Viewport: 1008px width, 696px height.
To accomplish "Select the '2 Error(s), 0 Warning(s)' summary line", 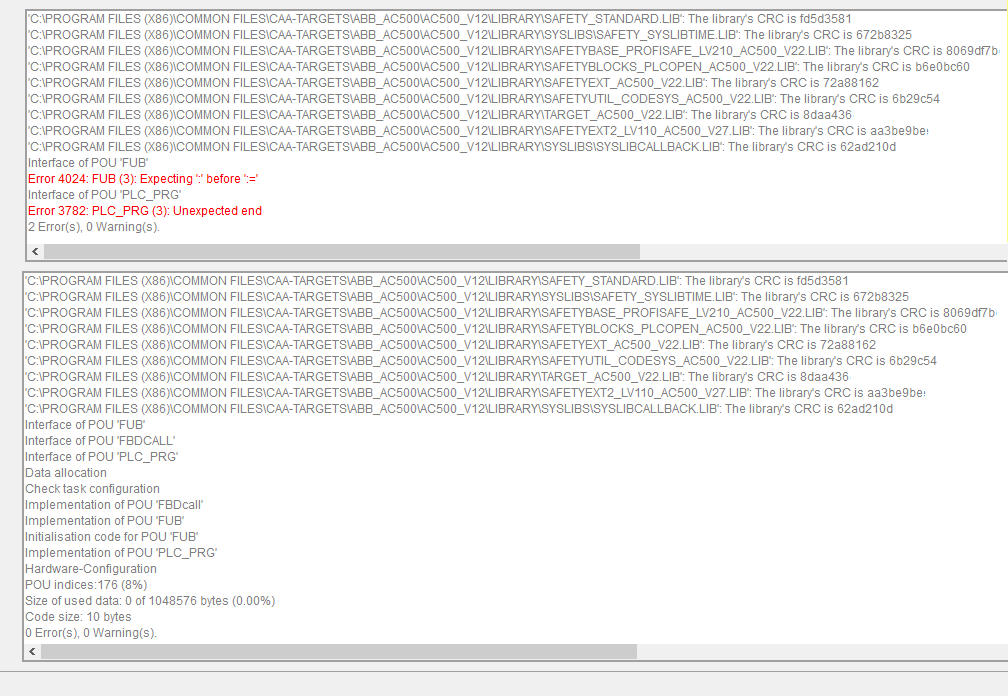I will (93, 227).
